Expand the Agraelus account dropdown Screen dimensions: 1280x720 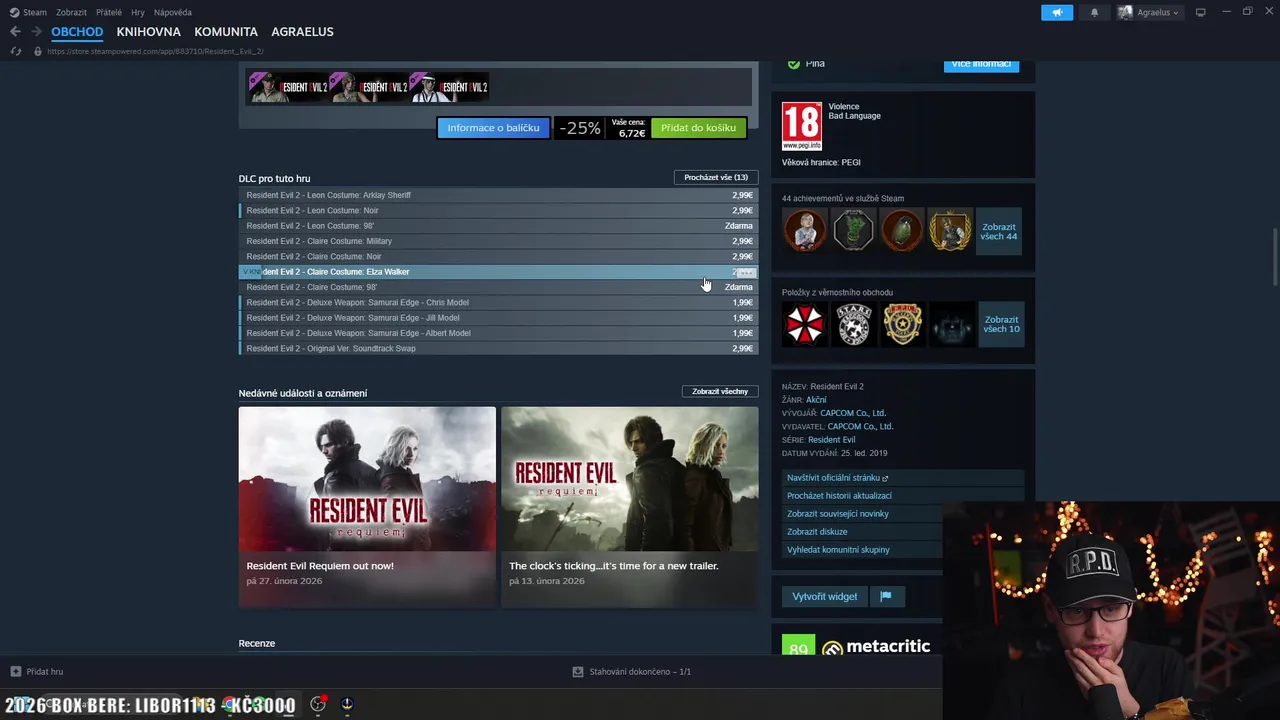pos(1149,12)
